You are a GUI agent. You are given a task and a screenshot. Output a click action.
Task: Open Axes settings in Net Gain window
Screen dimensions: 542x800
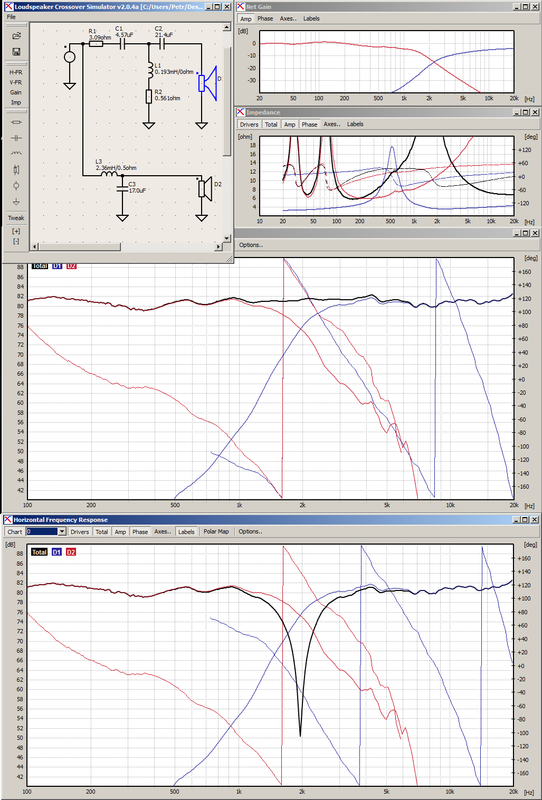pos(288,18)
